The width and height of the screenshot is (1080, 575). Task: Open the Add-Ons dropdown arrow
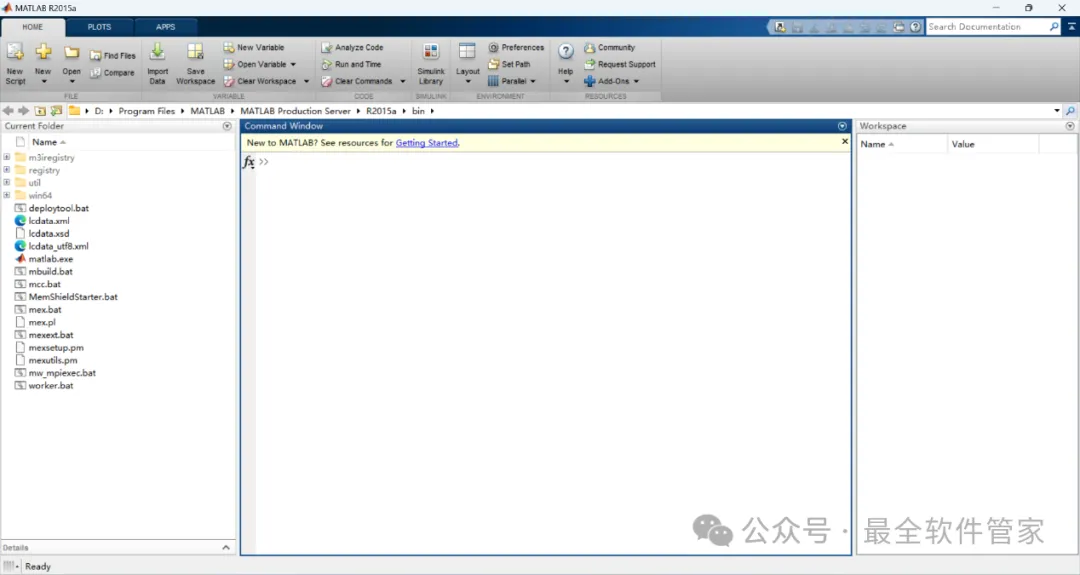(x=636, y=81)
